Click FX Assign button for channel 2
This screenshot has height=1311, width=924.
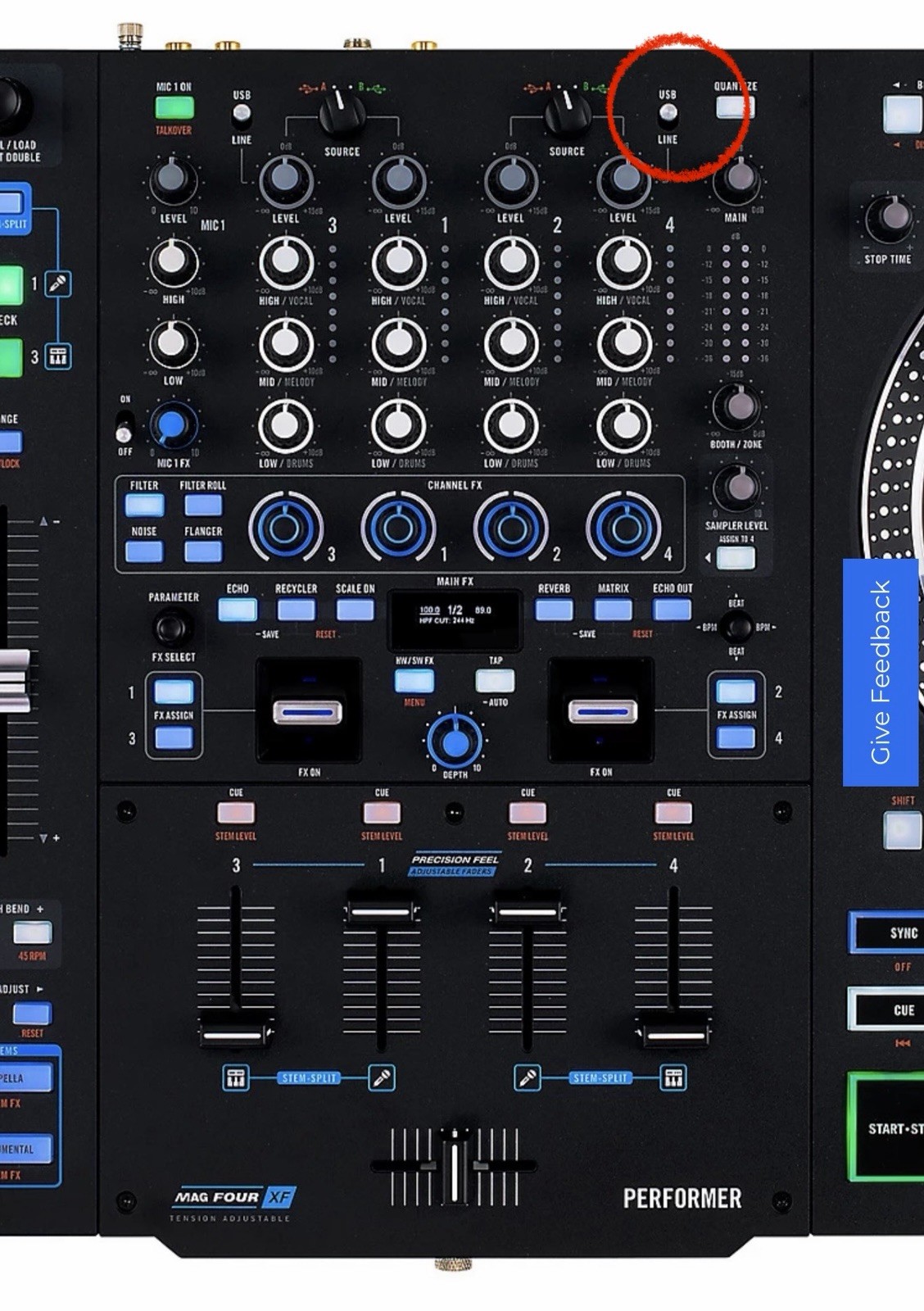(x=736, y=692)
